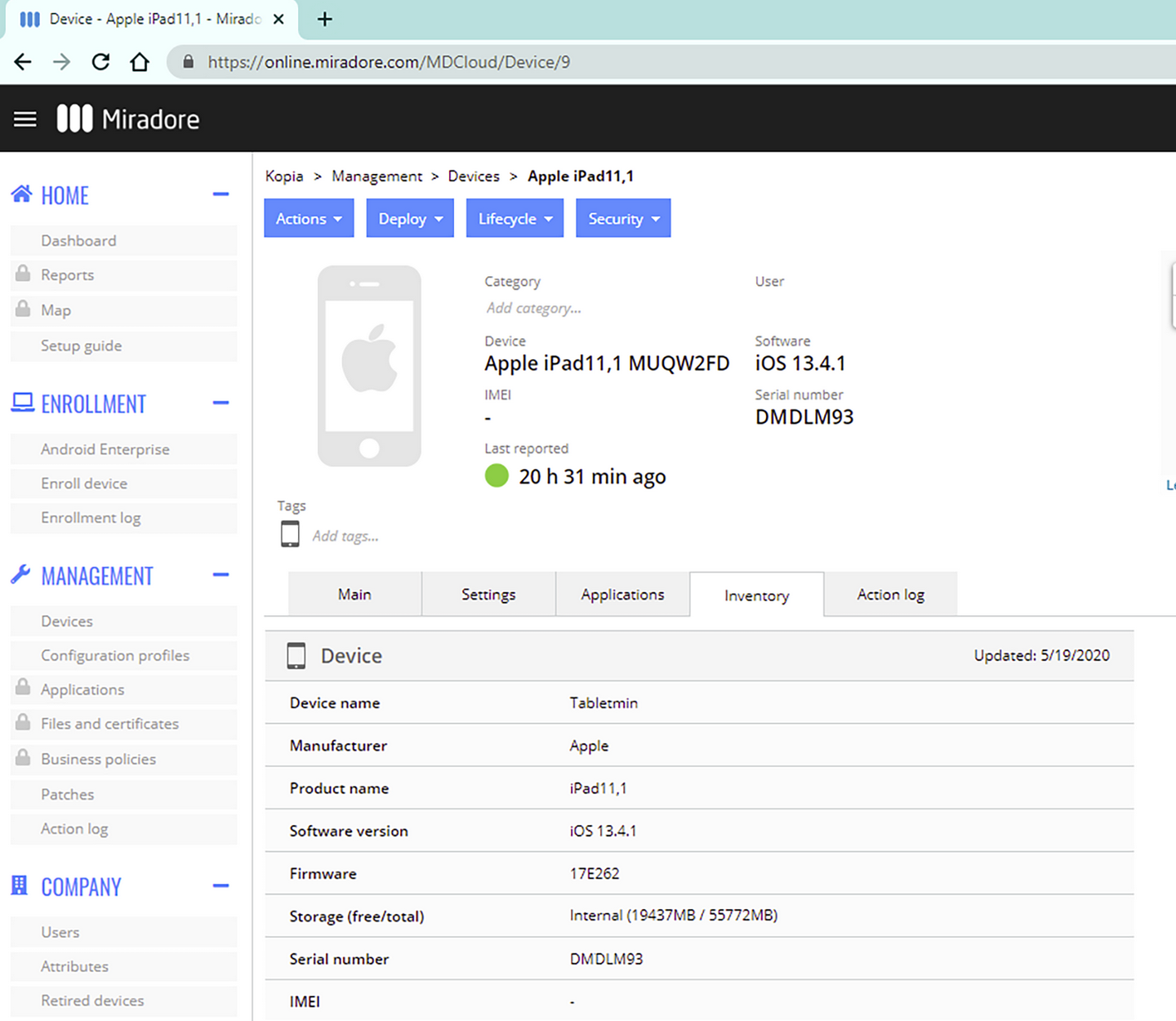Viewport: 1176px width, 1021px height.
Task: Go to browser home page icon
Action: 140,62
